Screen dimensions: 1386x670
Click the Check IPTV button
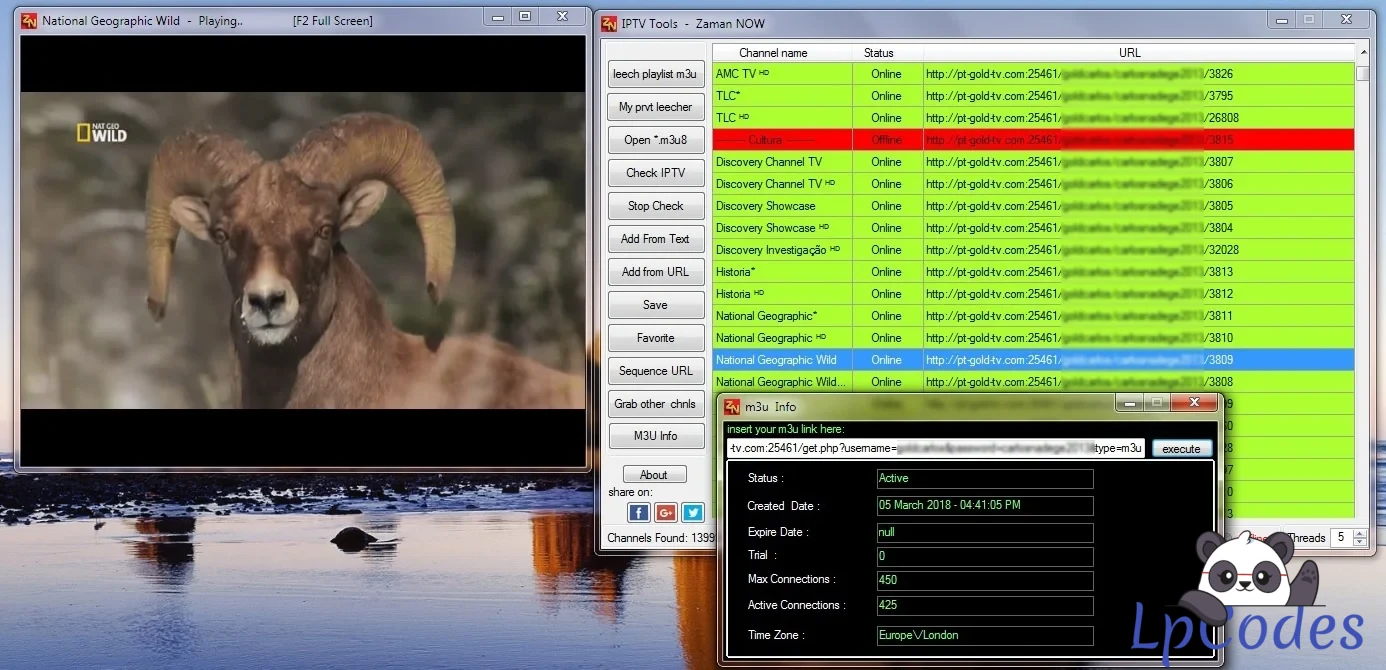tap(656, 173)
